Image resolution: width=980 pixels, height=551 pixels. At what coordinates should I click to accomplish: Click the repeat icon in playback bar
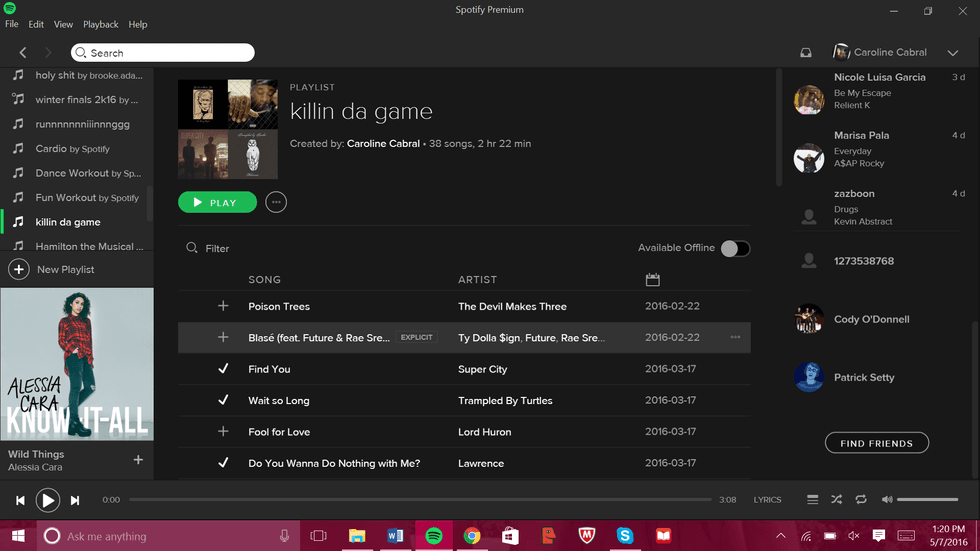pos(860,499)
